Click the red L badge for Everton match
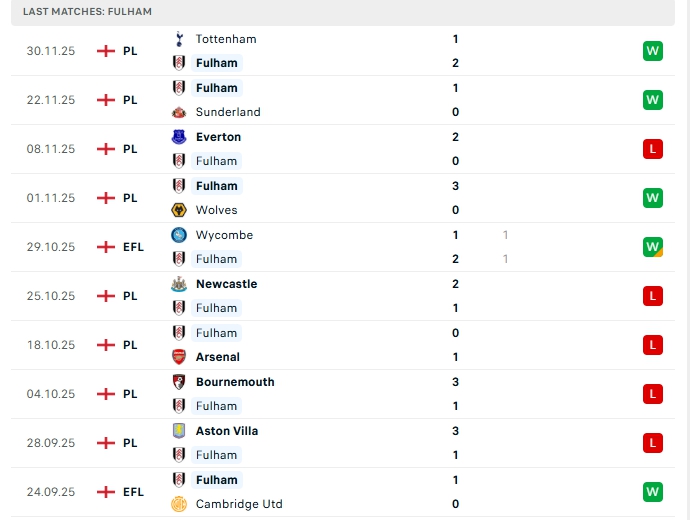 (x=653, y=149)
